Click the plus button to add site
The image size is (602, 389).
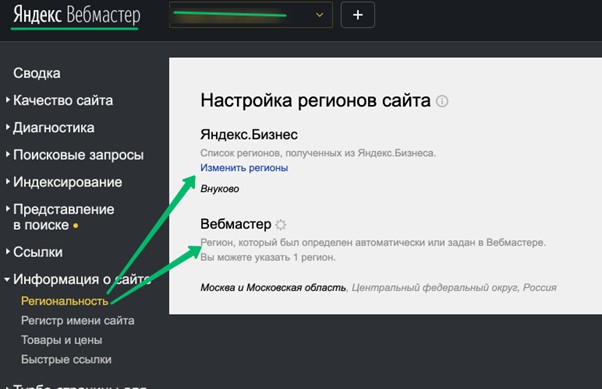[x=357, y=15]
